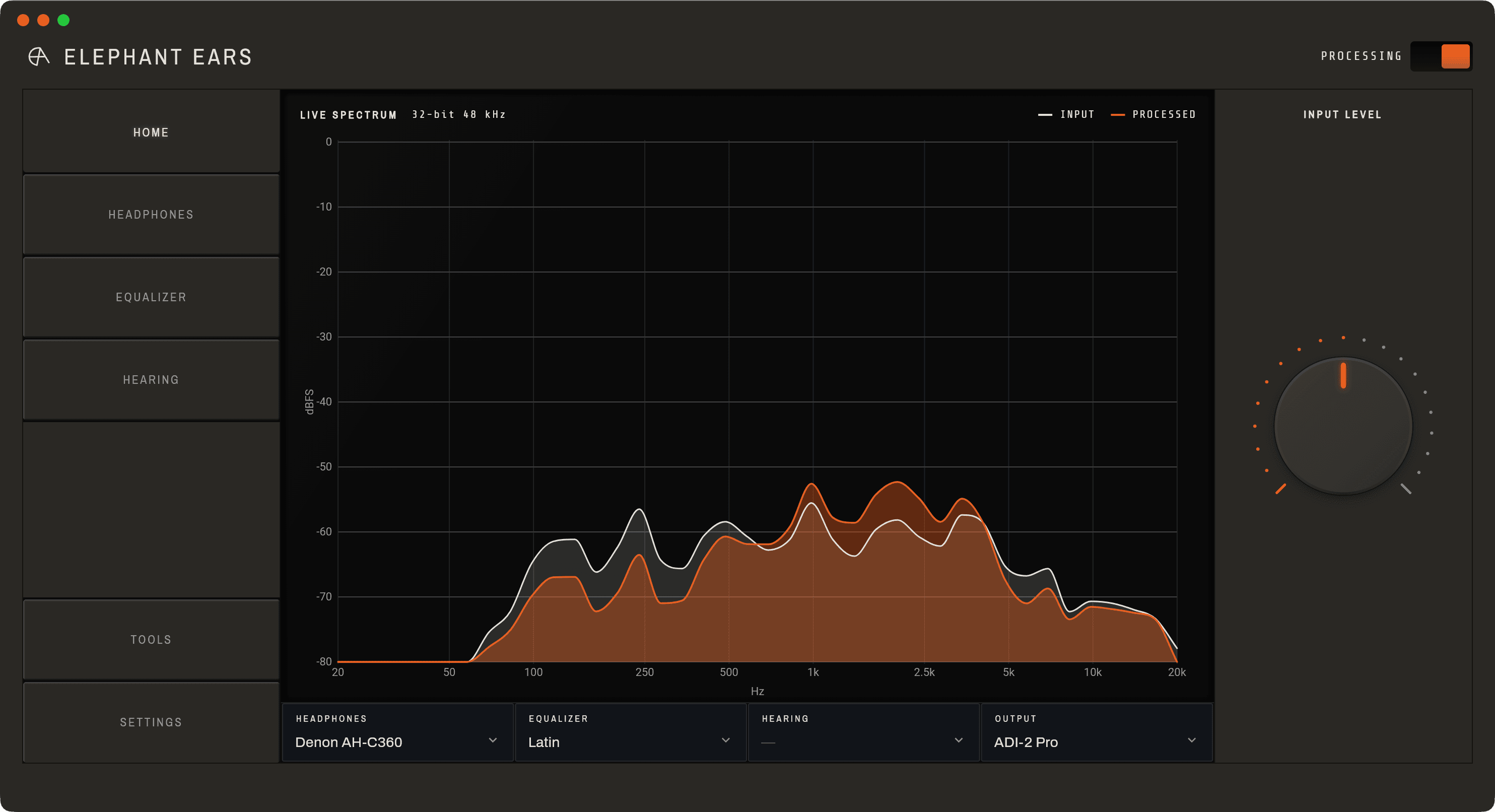Viewport: 1495px width, 812px height.
Task: Click the chevron in the Hearing dropdown
Action: click(959, 740)
